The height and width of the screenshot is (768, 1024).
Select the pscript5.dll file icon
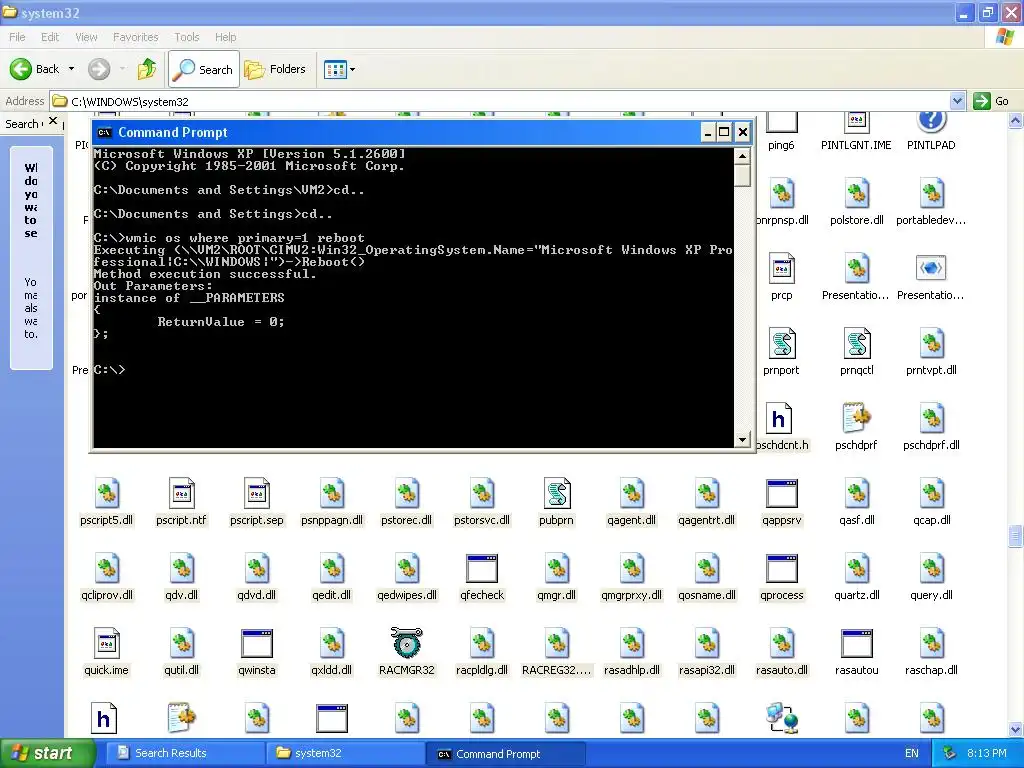coord(106,494)
